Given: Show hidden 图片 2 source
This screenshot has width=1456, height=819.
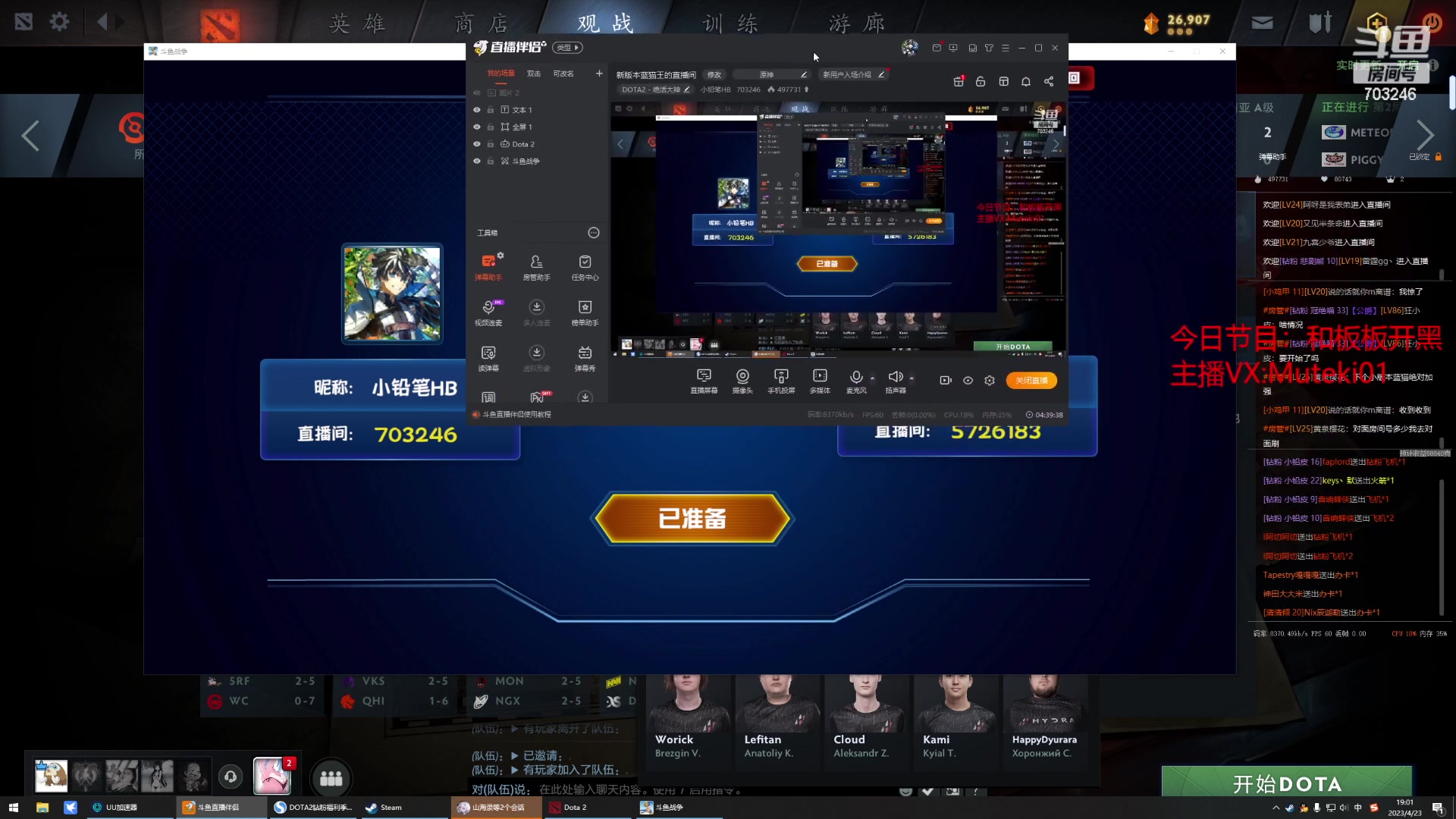Looking at the screenshot, I should click(477, 93).
